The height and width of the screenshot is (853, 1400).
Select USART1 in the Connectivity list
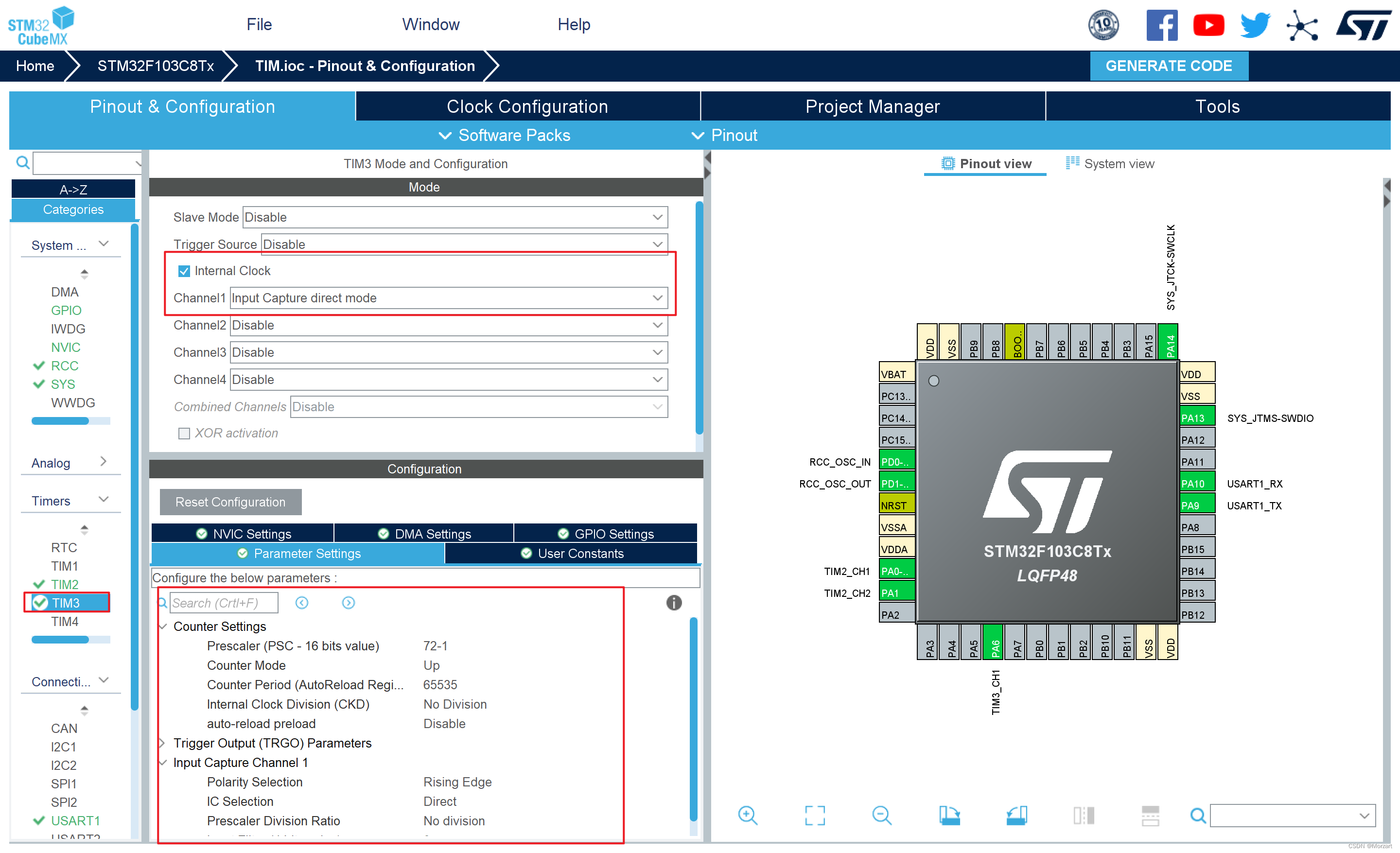[75, 820]
